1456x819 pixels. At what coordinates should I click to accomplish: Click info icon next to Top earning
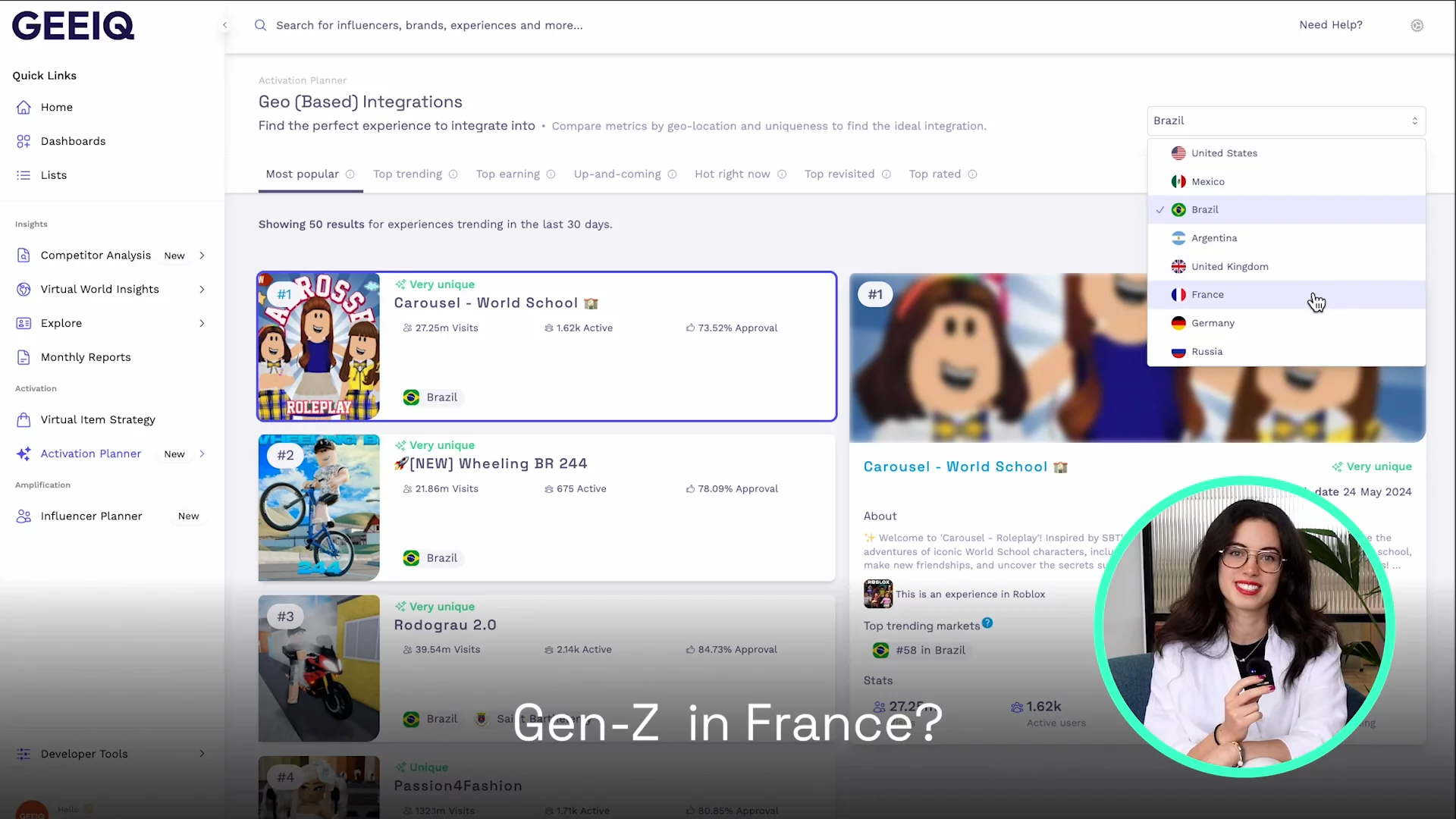tap(551, 174)
